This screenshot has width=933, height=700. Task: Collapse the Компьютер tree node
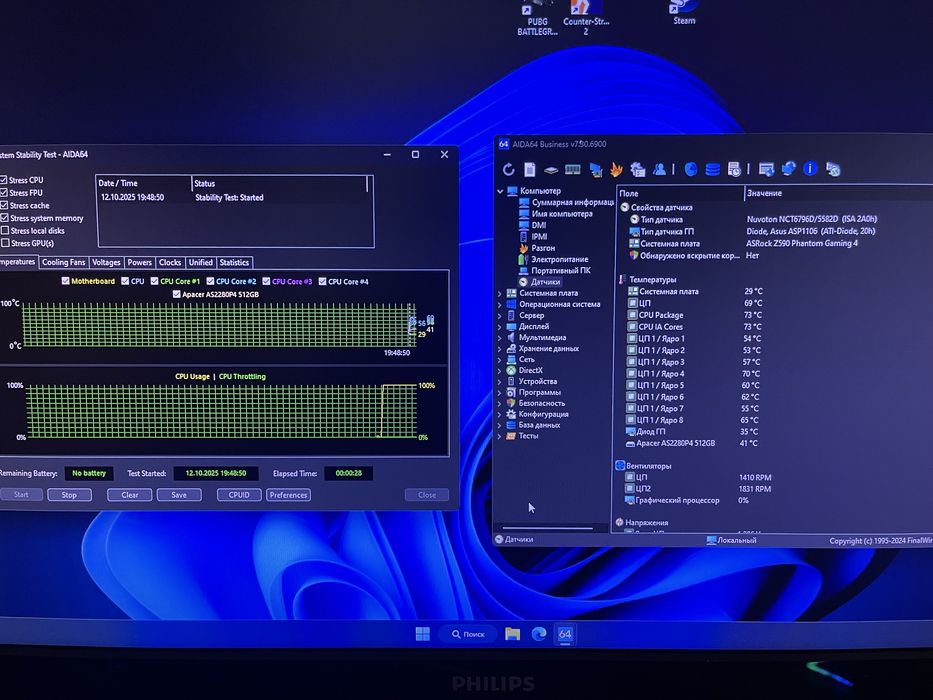500,192
